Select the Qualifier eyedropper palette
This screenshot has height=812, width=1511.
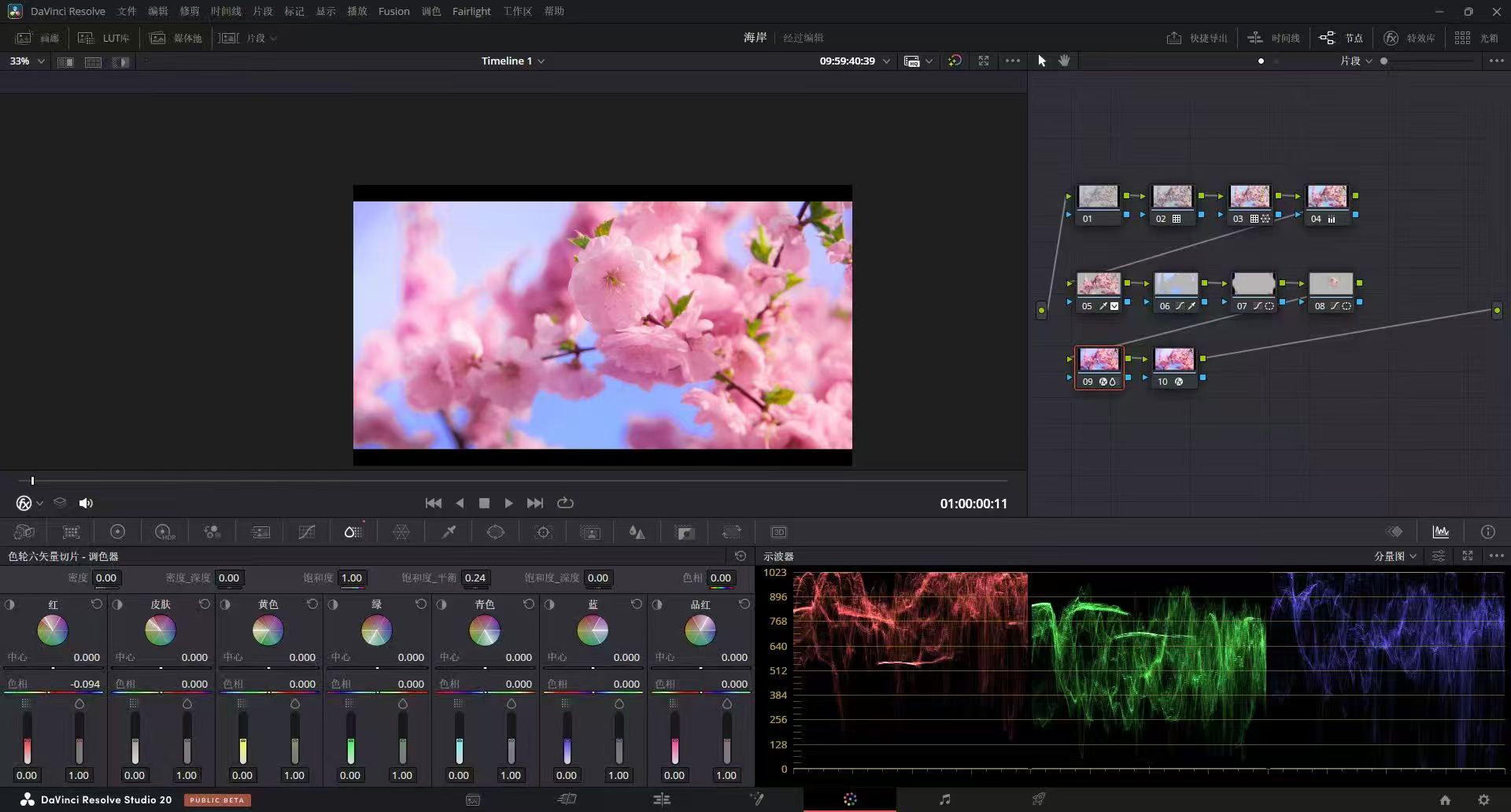click(x=449, y=533)
